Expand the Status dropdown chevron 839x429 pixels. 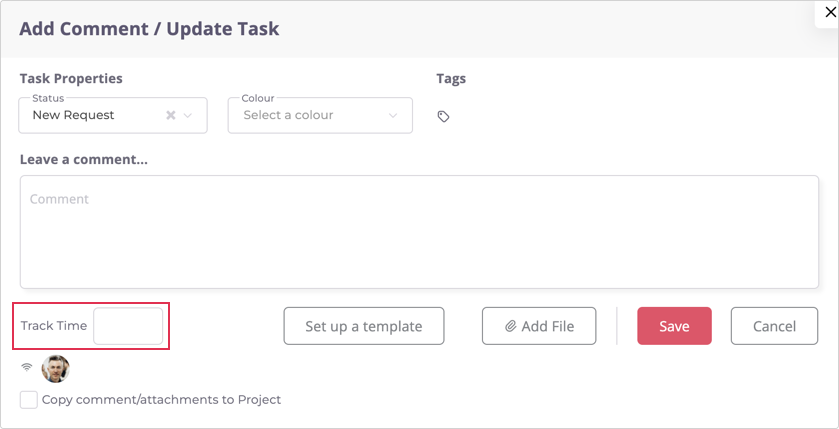pos(188,116)
